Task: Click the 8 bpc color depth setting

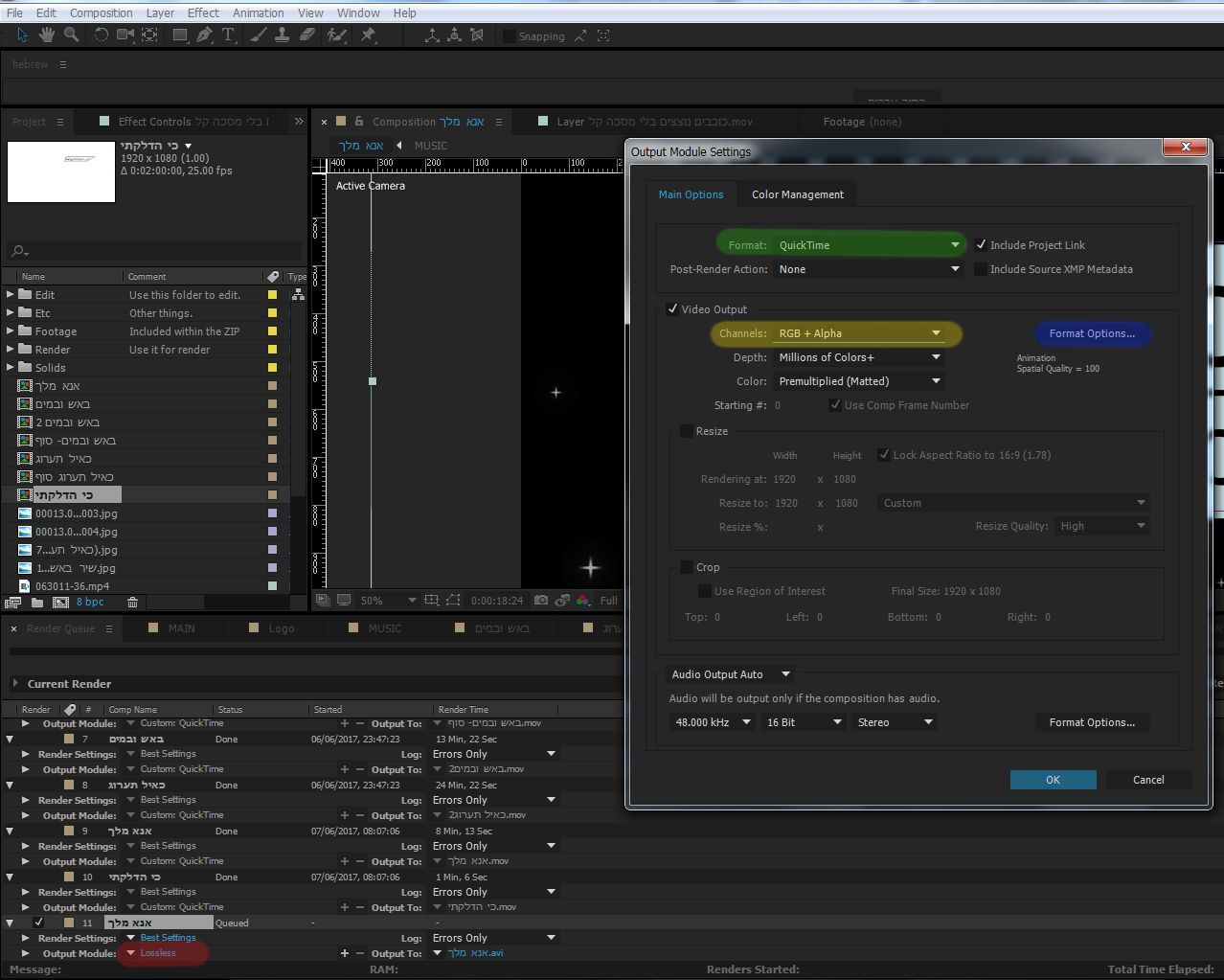Action: click(90, 603)
